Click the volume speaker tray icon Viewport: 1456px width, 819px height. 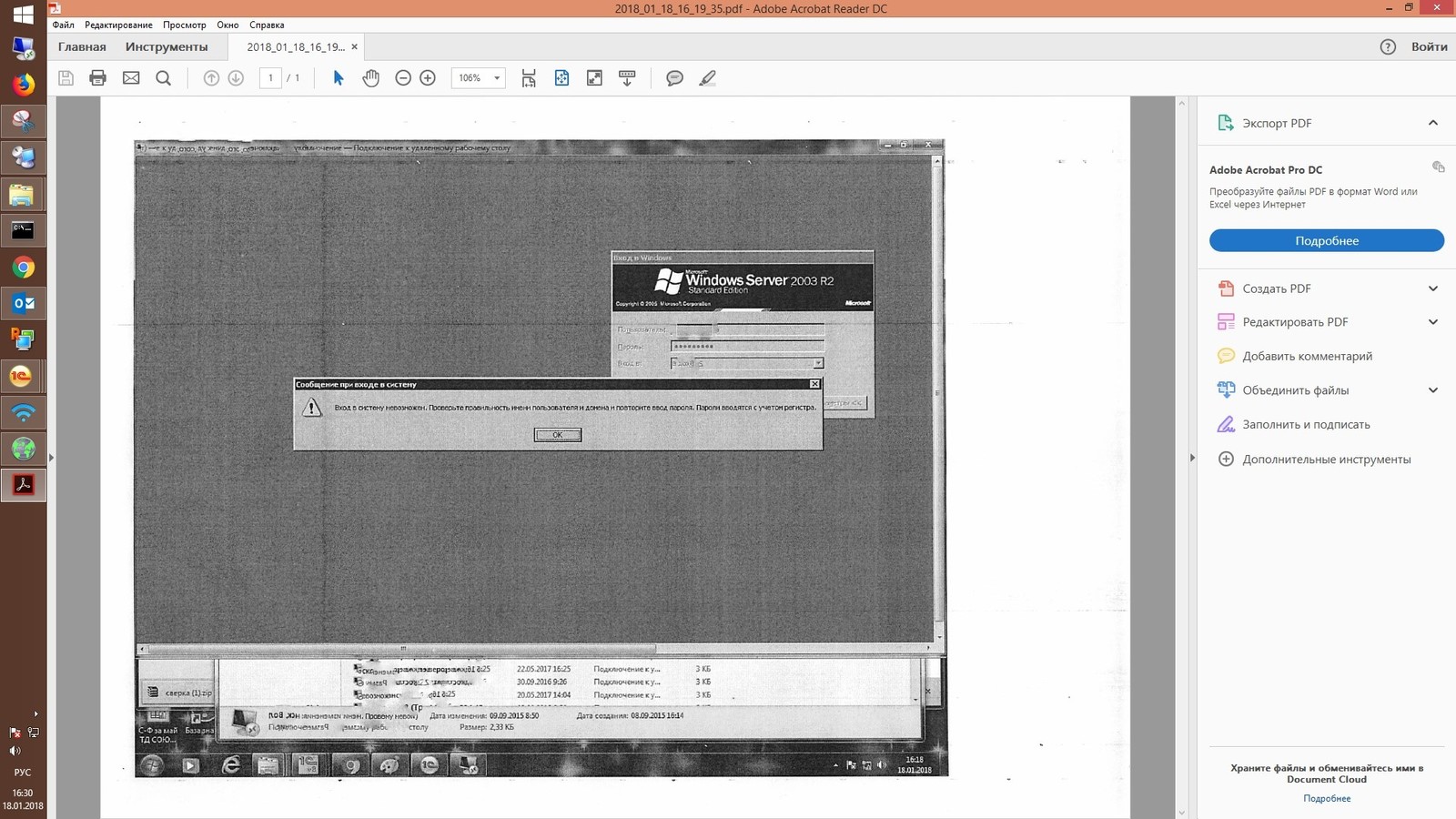click(15, 751)
